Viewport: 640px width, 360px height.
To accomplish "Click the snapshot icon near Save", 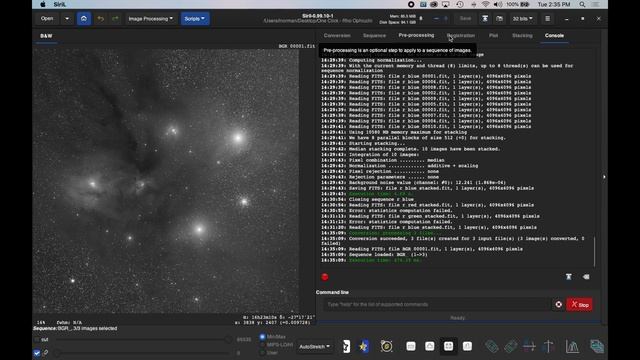I will [x=499, y=19].
